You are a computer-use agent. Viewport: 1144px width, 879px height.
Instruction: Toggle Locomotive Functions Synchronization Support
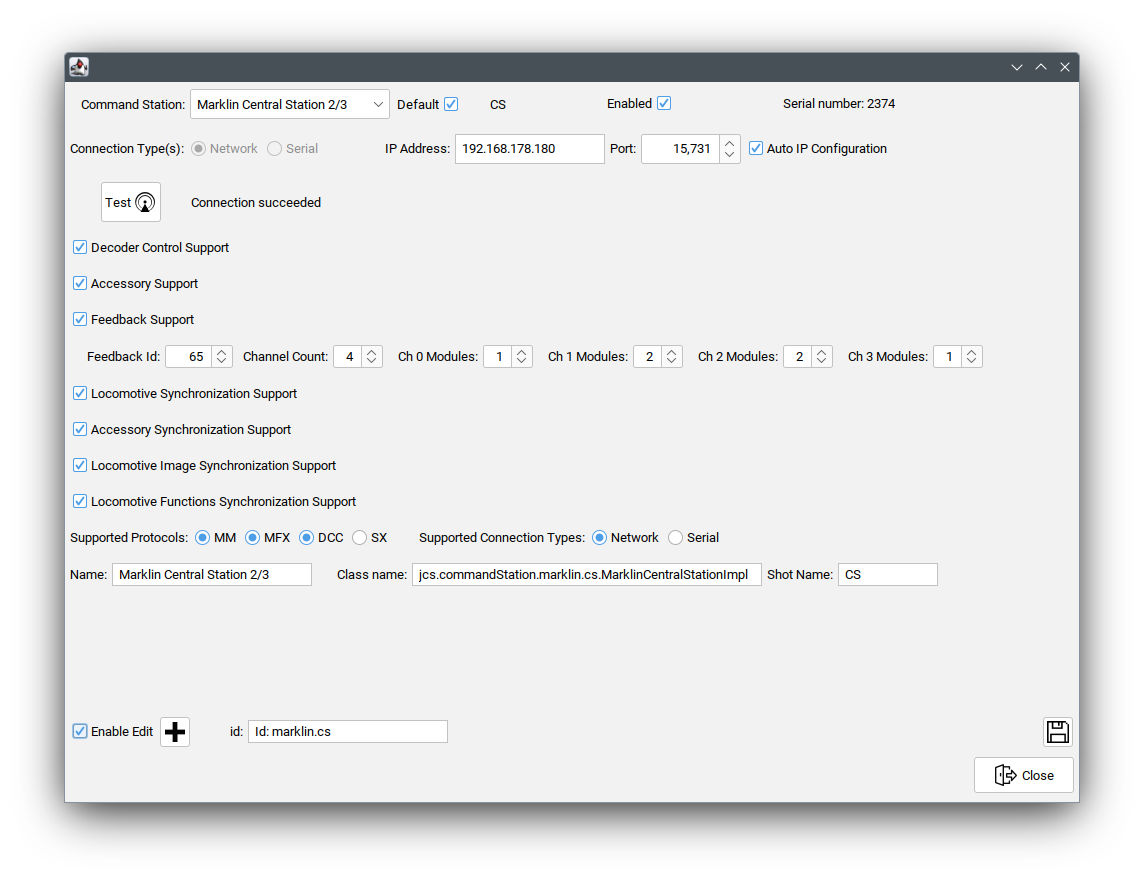[x=80, y=501]
